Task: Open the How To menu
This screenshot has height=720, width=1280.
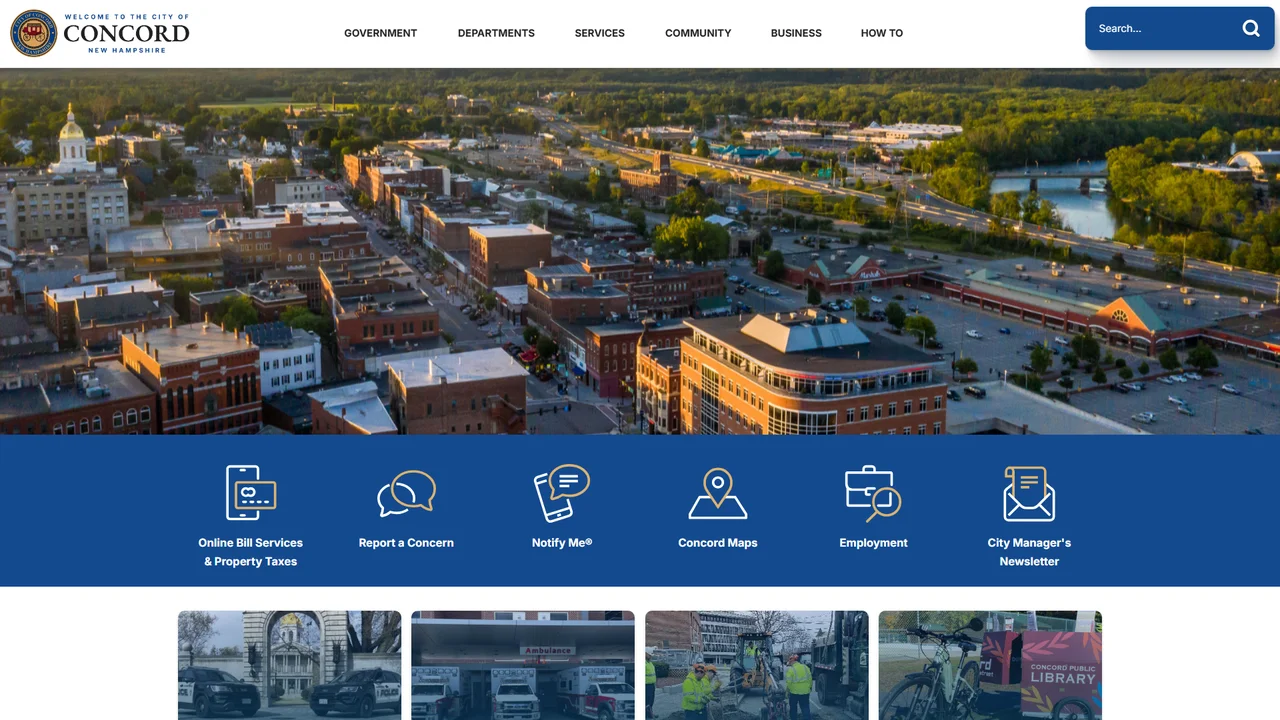Action: click(882, 33)
